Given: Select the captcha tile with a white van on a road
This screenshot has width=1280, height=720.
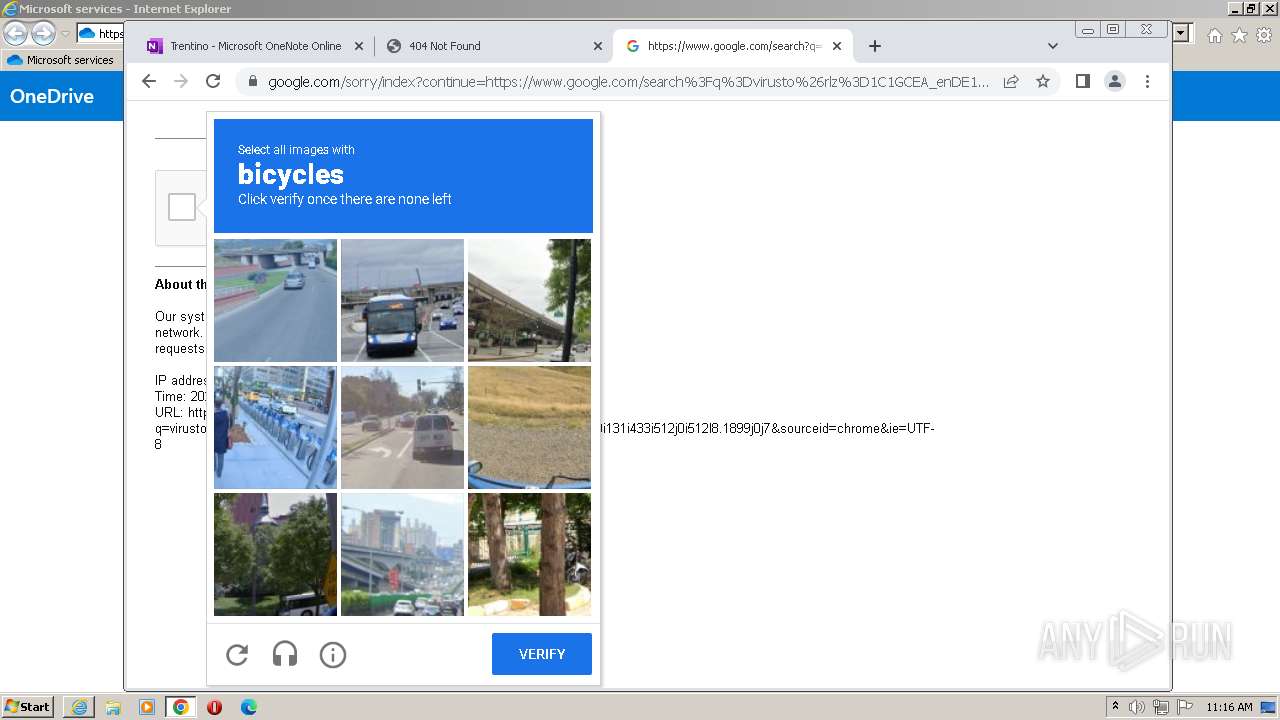Looking at the screenshot, I should tap(402, 427).
